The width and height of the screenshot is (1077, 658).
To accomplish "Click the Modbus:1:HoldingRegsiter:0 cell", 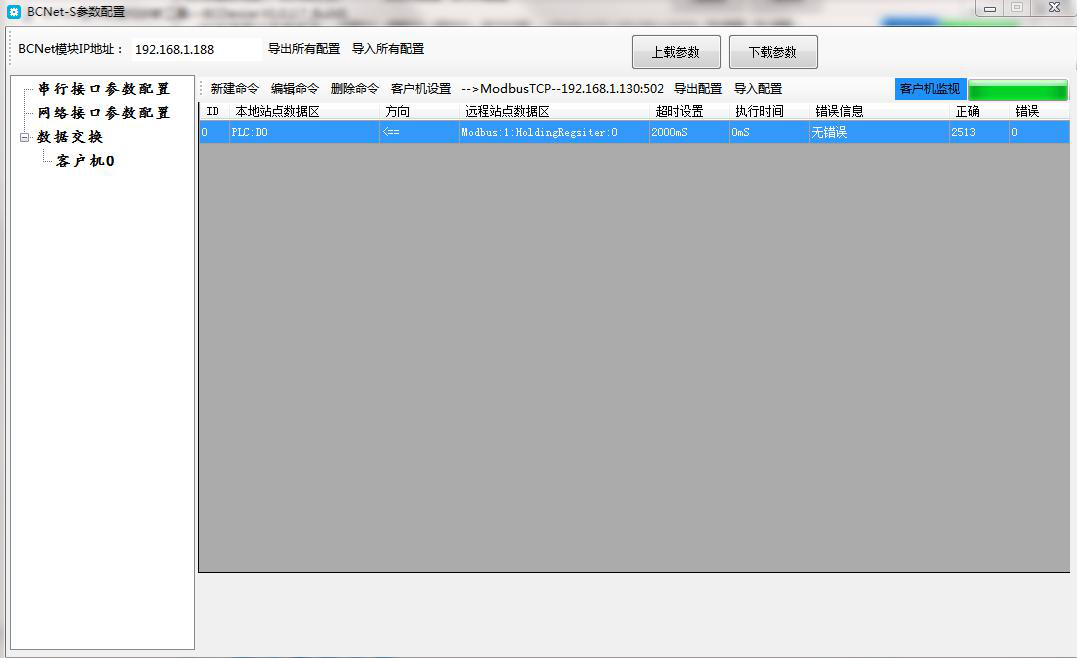I will click(x=554, y=132).
